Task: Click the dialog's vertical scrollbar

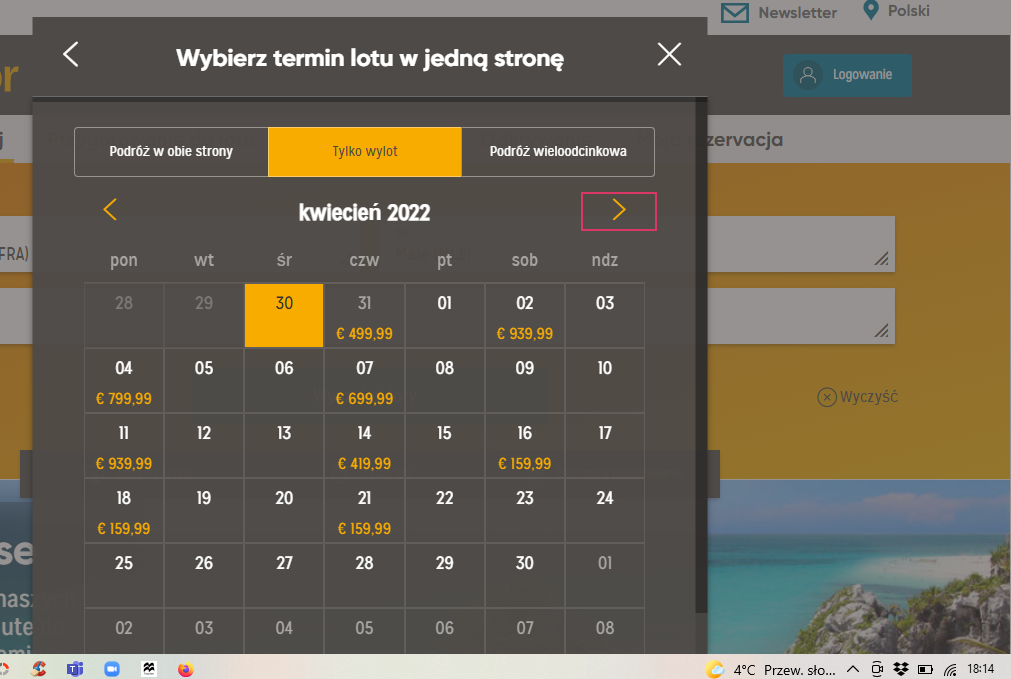Action: tap(702, 356)
